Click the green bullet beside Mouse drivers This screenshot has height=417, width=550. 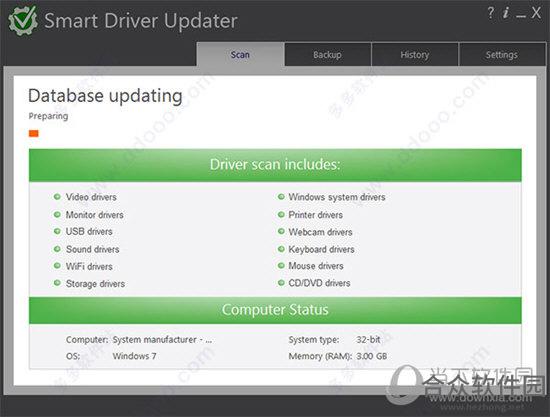point(281,265)
